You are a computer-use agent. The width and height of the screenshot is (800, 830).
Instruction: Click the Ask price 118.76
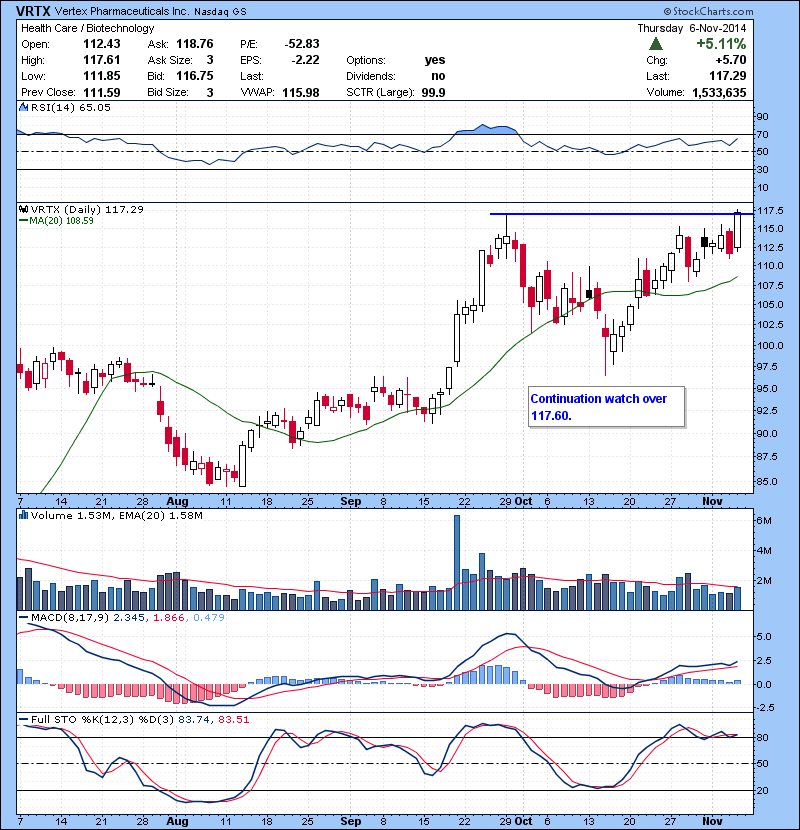[x=195, y=44]
